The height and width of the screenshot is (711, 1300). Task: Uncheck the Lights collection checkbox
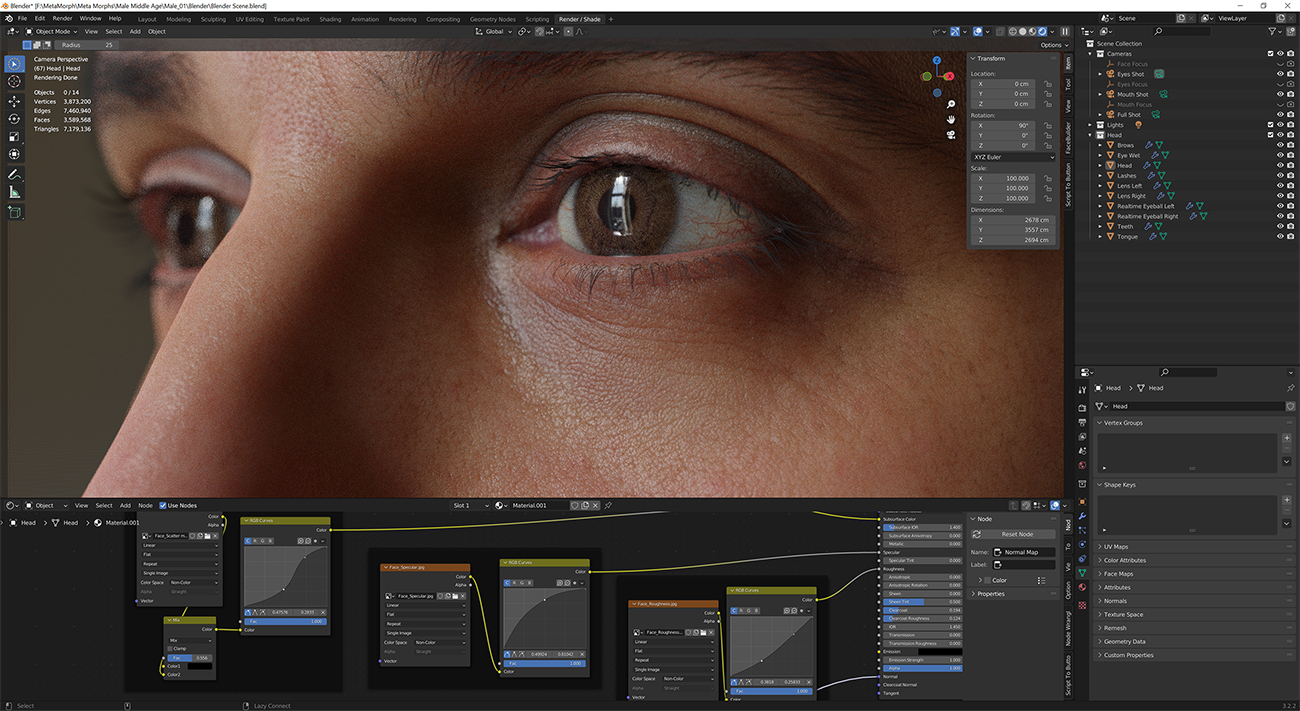pos(1270,125)
